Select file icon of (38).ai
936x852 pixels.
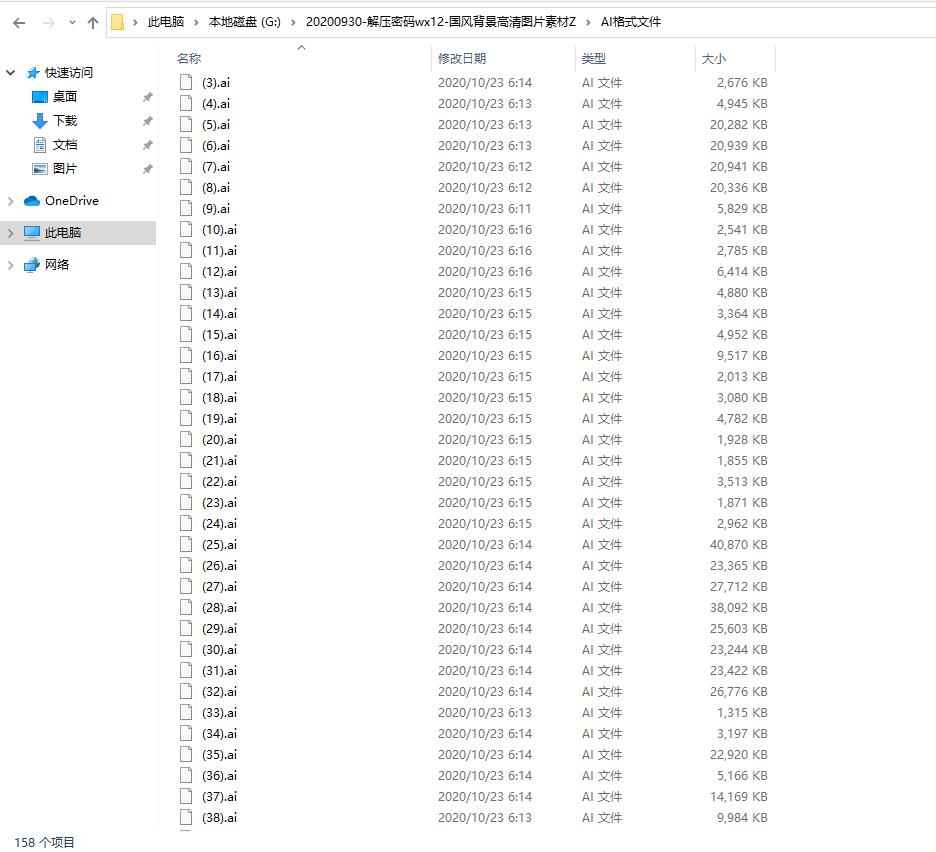[x=186, y=817]
